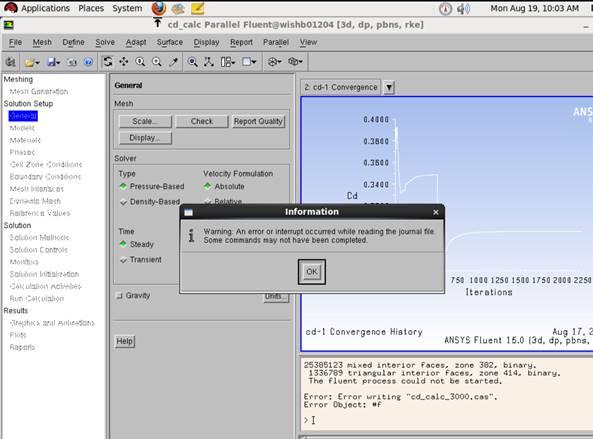Click the clock date in top panel
This screenshot has width=593, height=439.
pos(534,8)
